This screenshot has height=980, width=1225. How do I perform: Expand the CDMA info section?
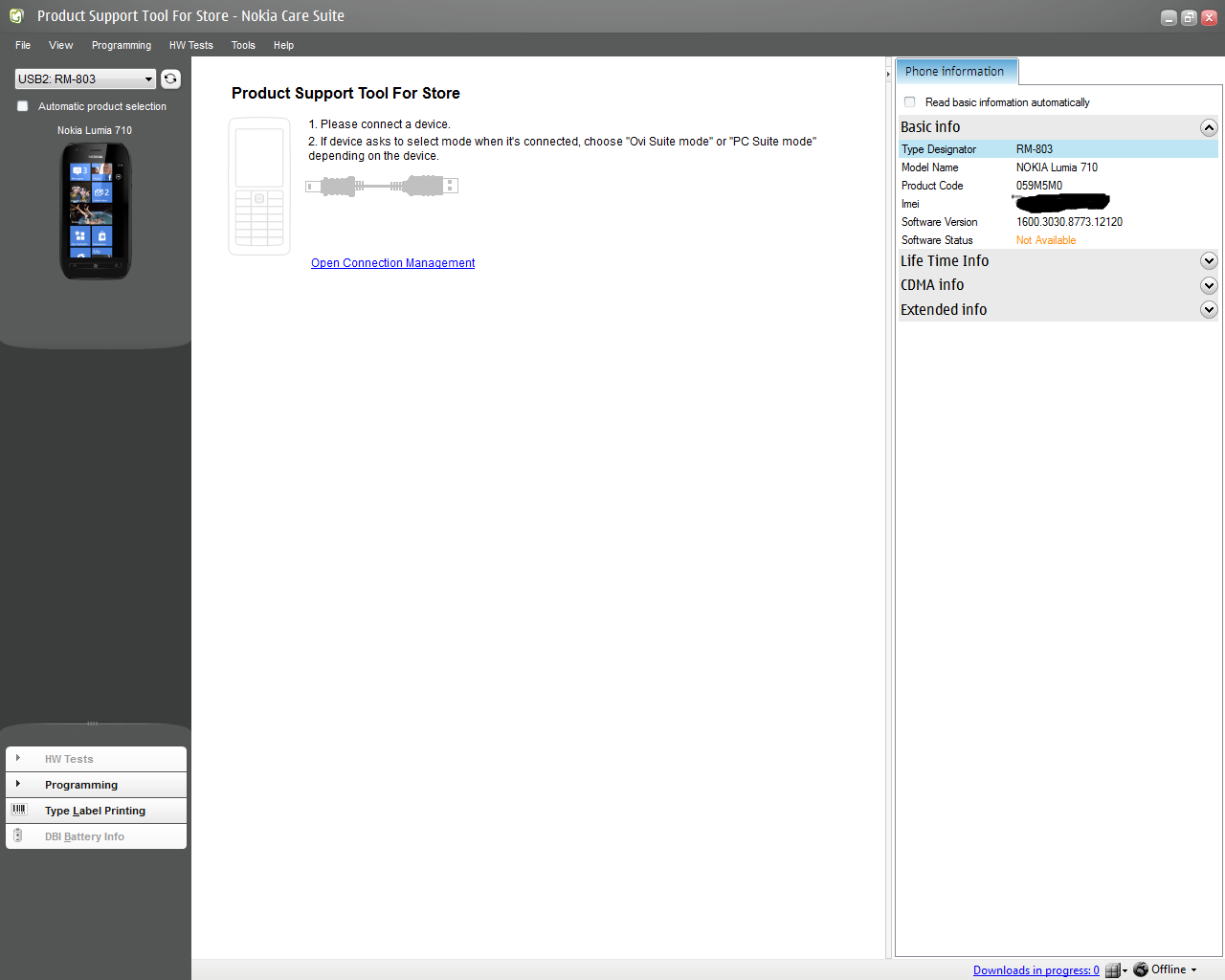pyautogui.click(x=1209, y=285)
